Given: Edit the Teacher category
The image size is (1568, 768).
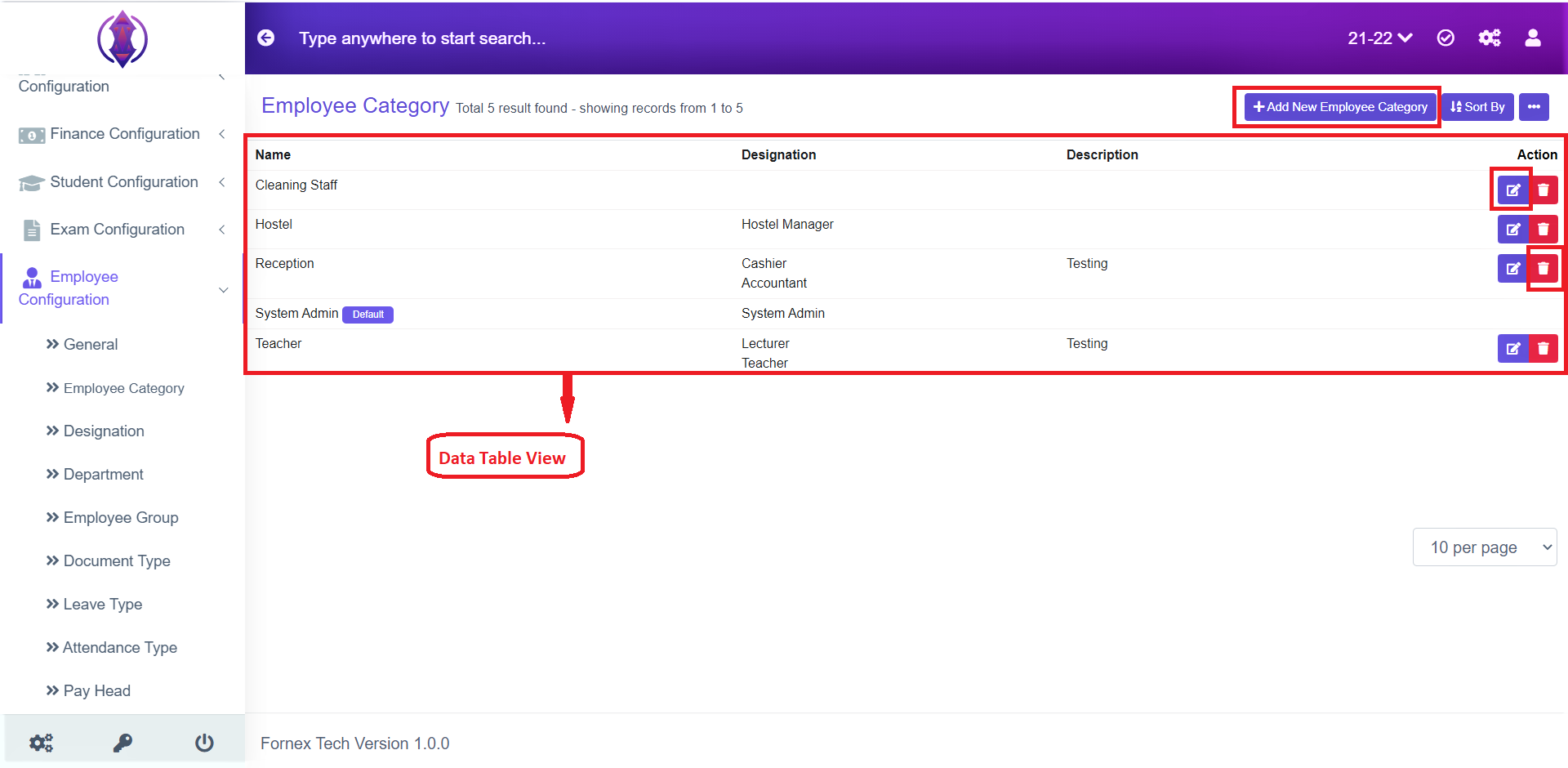Looking at the screenshot, I should (x=1512, y=349).
